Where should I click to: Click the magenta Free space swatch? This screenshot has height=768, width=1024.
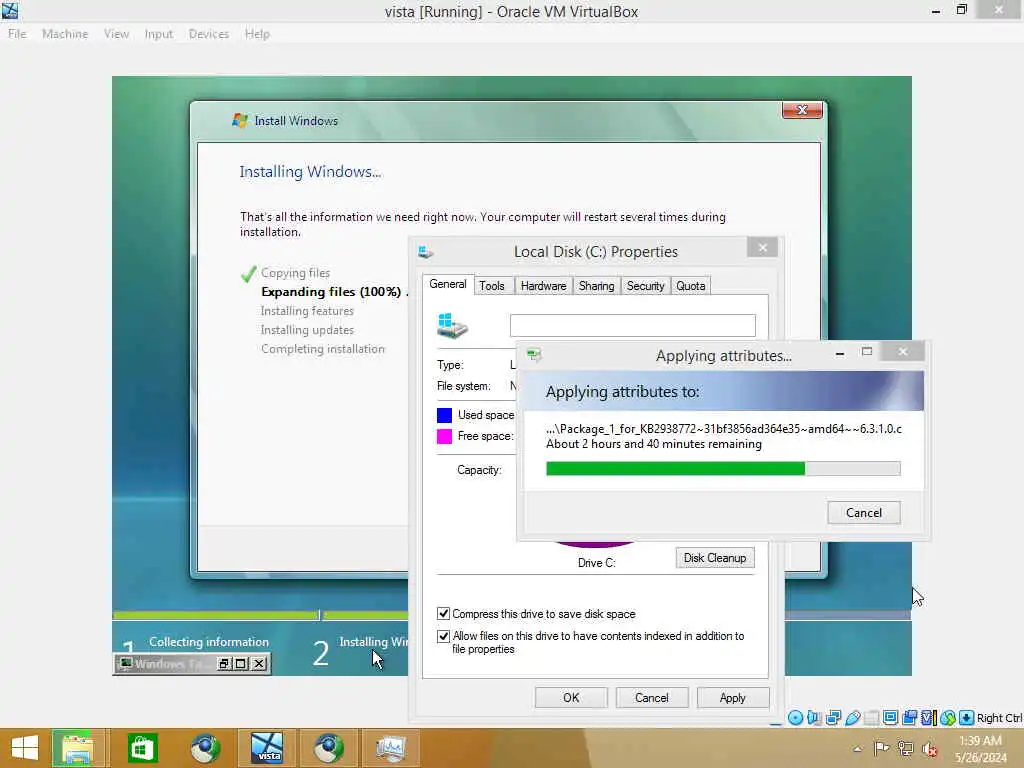(x=444, y=436)
